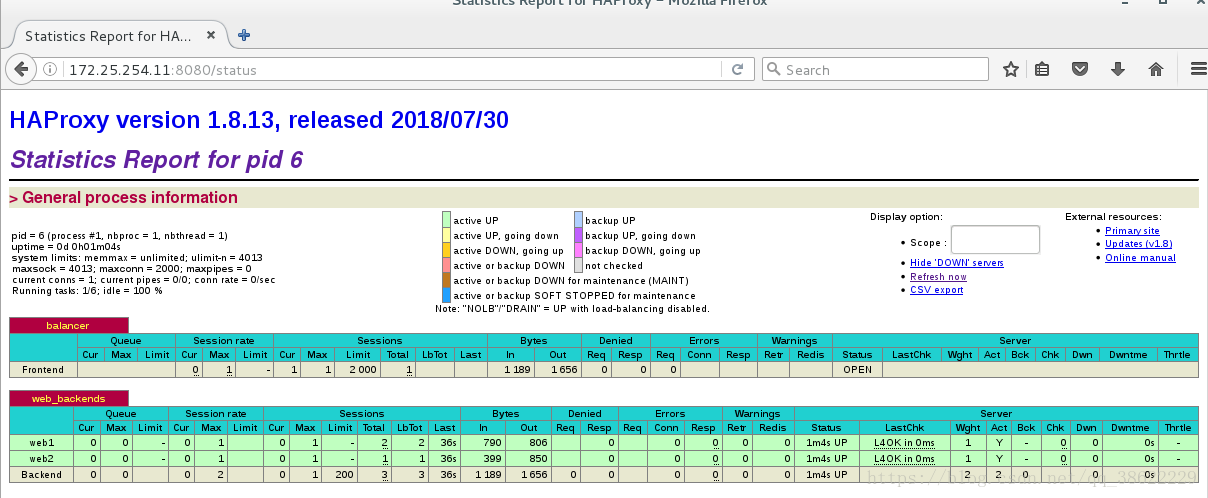The height and width of the screenshot is (498, 1208).
Task: Click the backup UP blue legend swatch
Action: [x=578, y=220]
